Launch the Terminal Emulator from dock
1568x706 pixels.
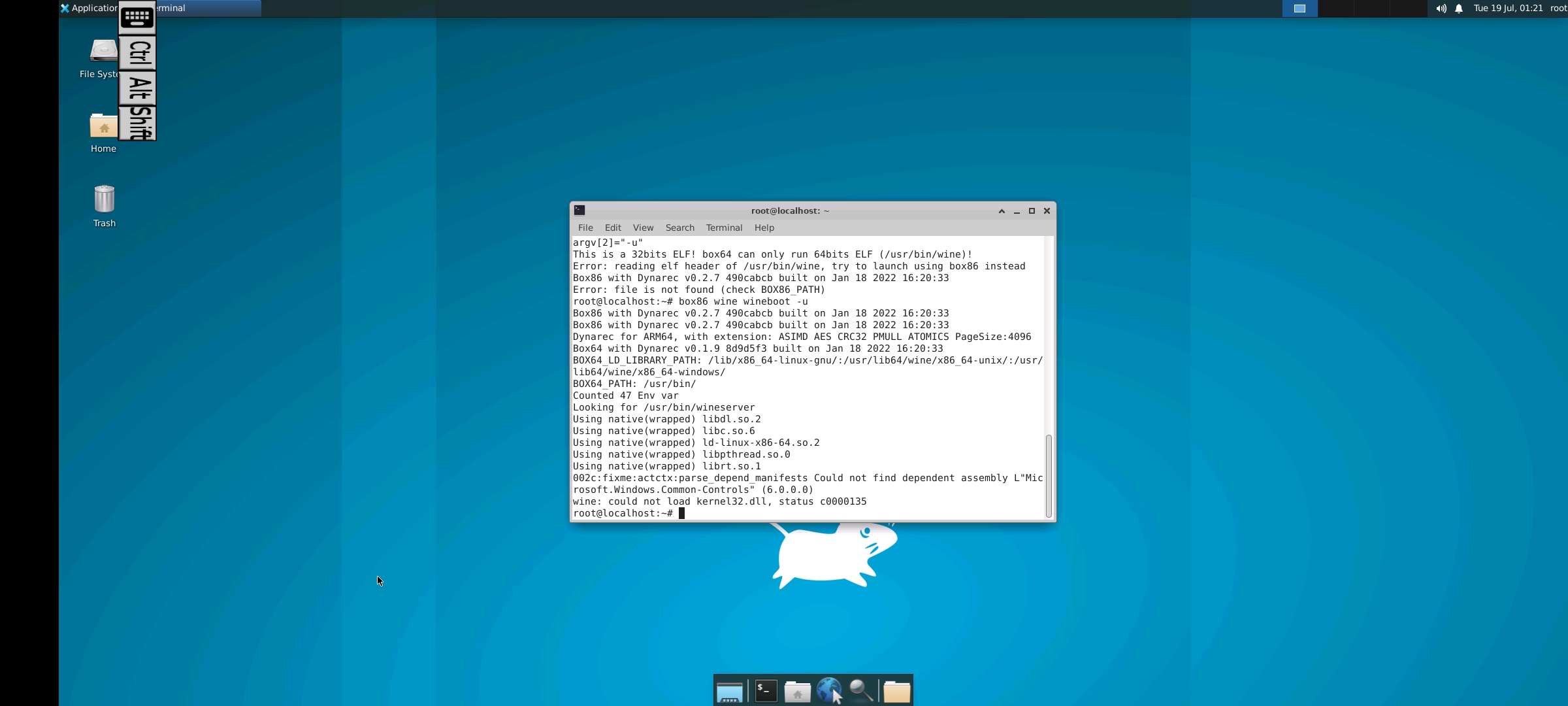766,691
